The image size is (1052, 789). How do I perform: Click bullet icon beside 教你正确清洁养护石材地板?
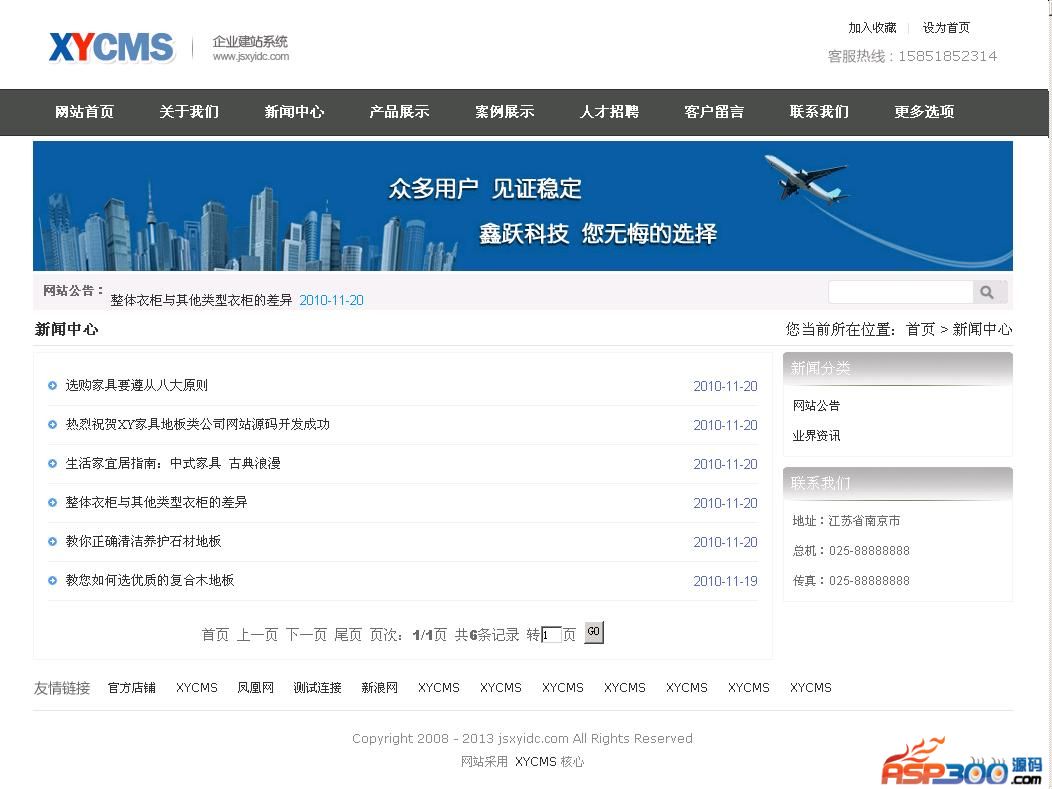click(52, 542)
